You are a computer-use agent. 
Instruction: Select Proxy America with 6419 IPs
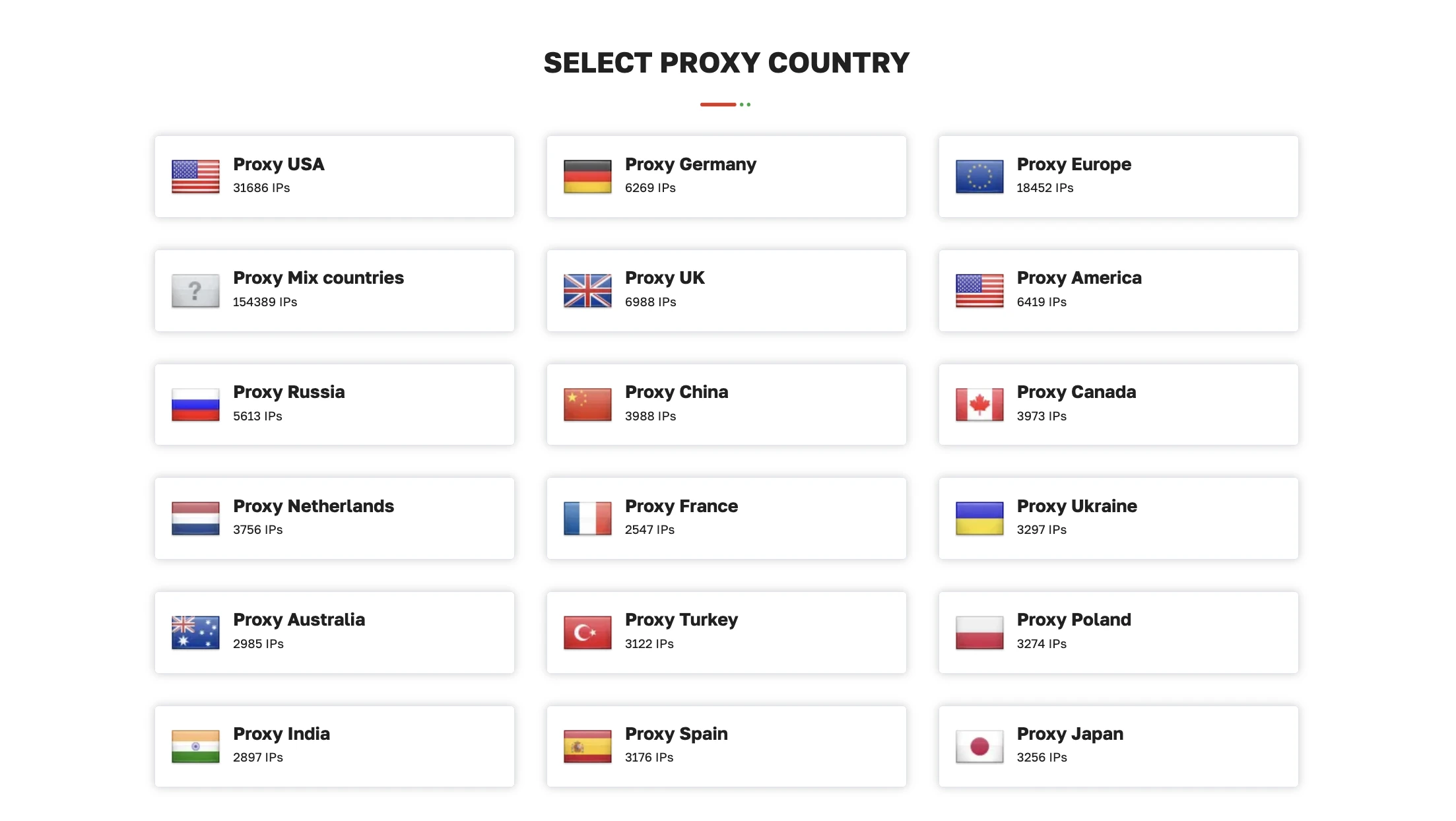pos(1118,290)
